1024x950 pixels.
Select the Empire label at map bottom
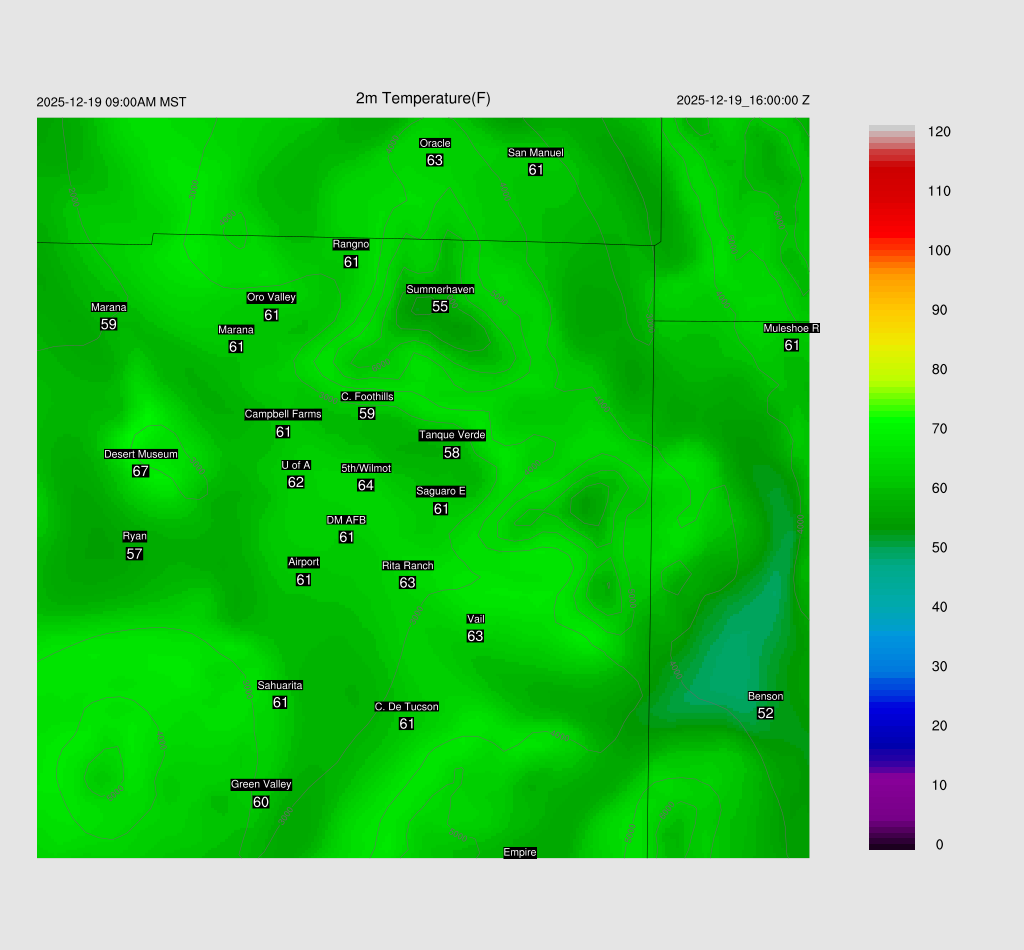(x=520, y=852)
